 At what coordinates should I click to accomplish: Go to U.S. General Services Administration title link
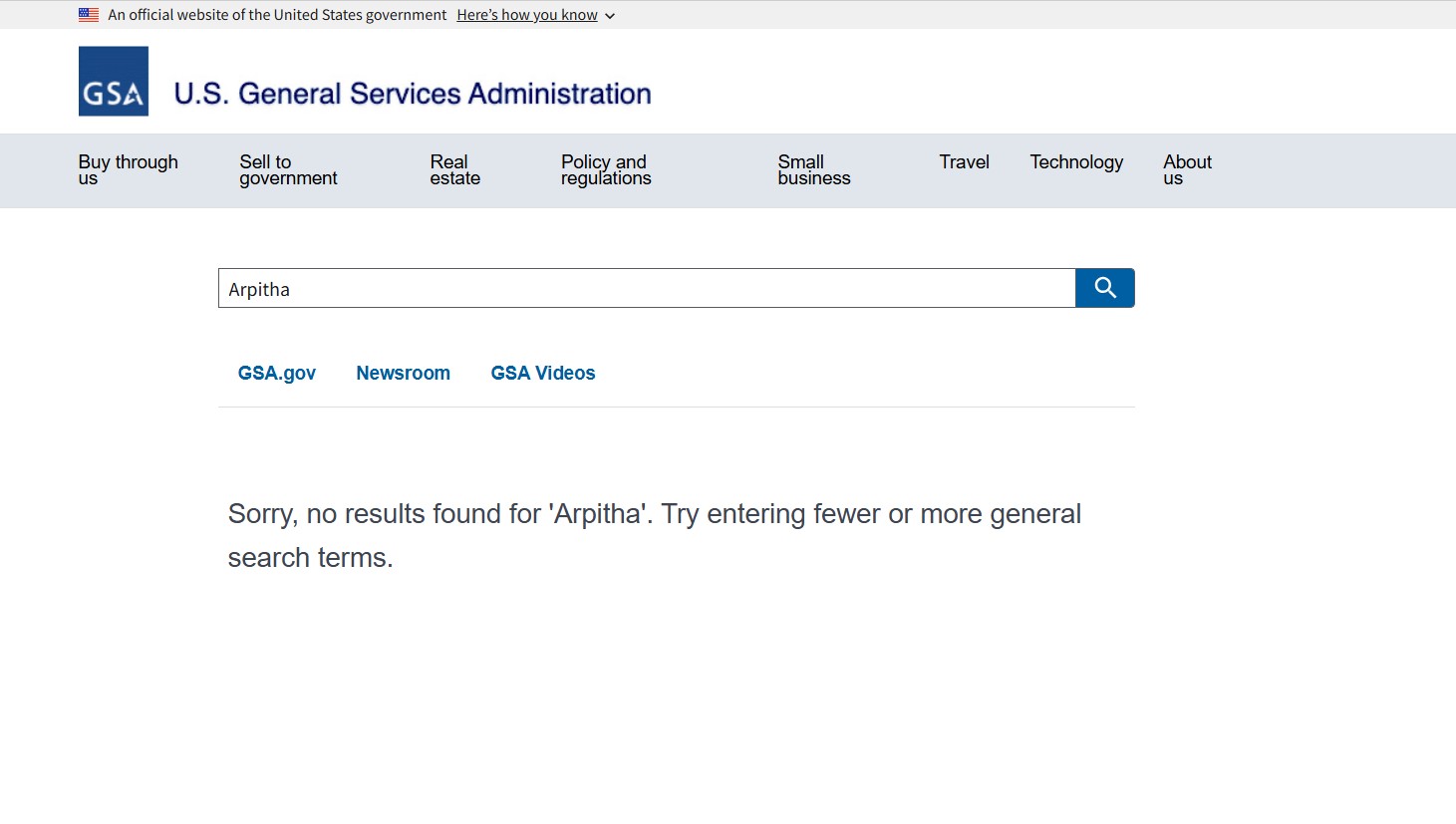pyautogui.click(x=412, y=94)
